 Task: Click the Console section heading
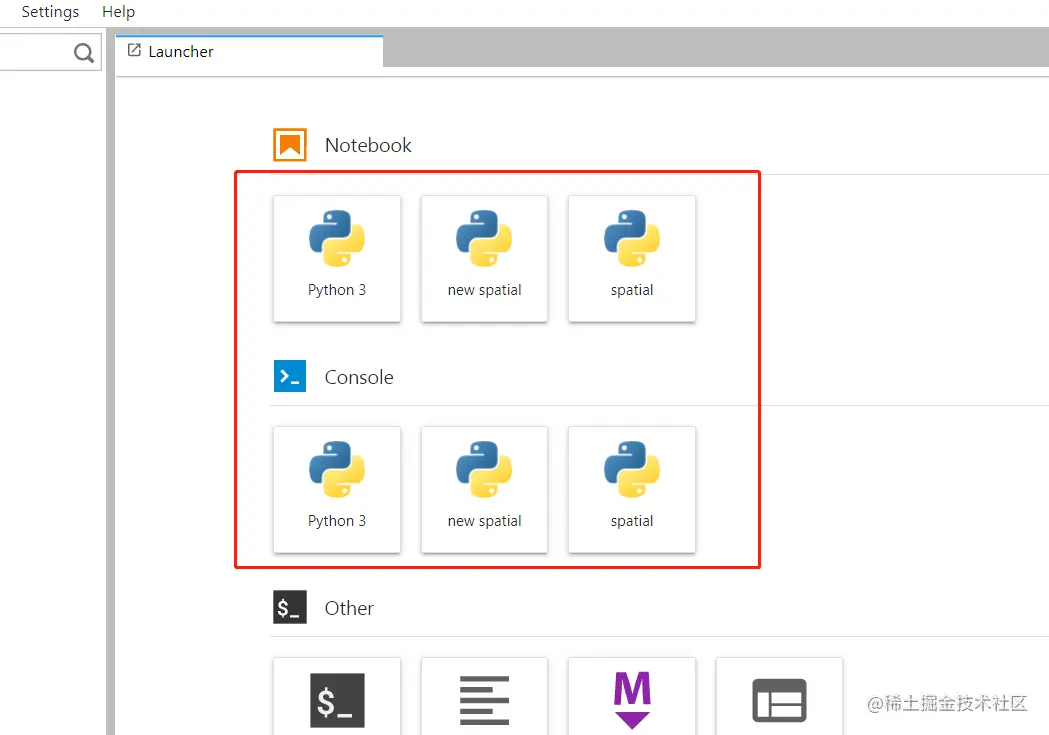[359, 377]
